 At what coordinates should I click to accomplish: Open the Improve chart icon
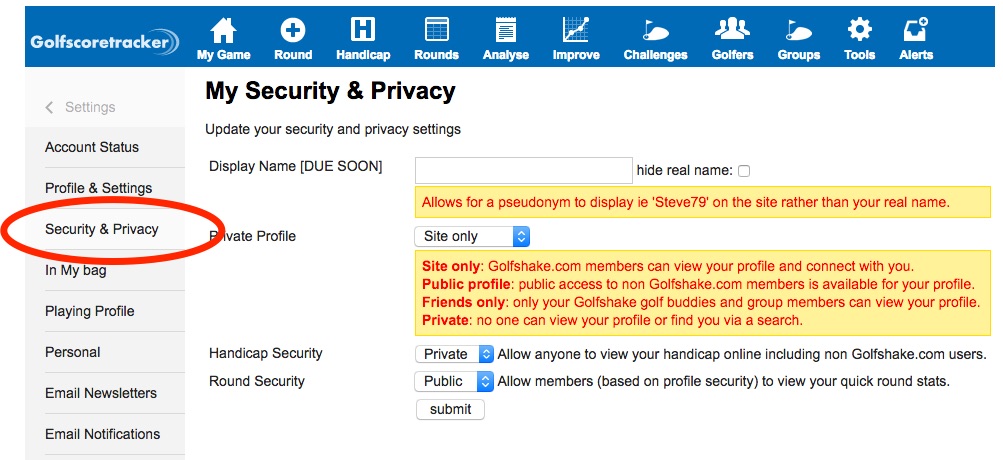pyautogui.click(x=576, y=30)
